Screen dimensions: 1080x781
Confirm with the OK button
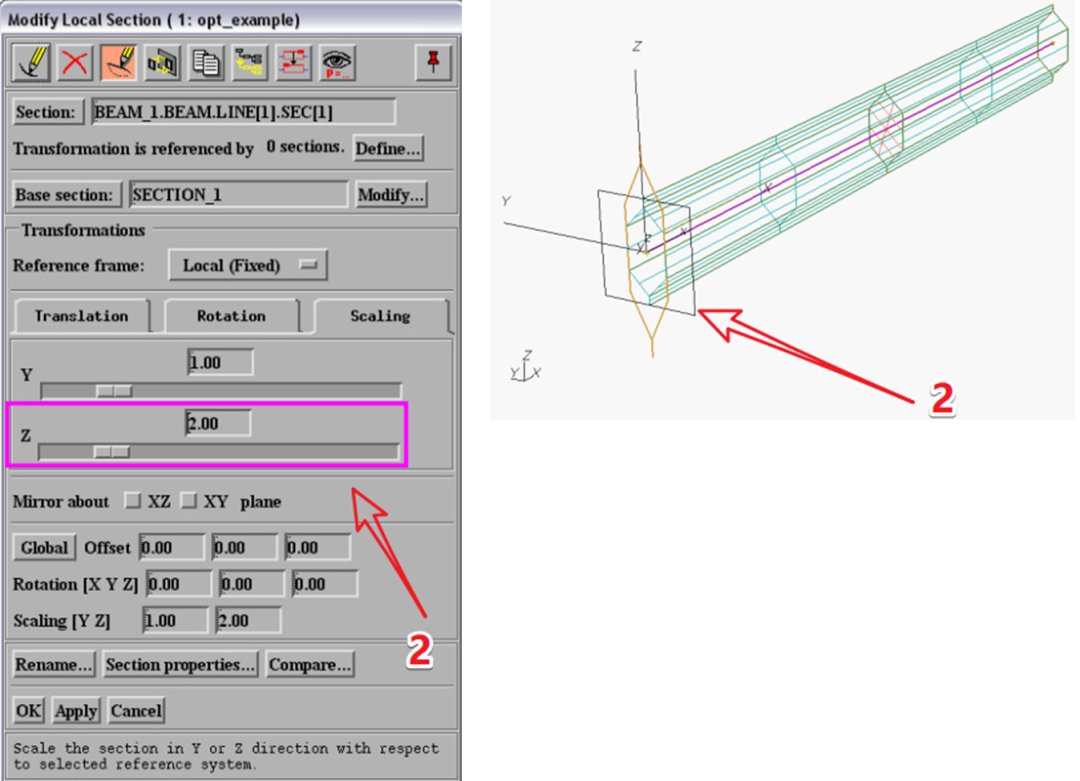(x=28, y=710)
